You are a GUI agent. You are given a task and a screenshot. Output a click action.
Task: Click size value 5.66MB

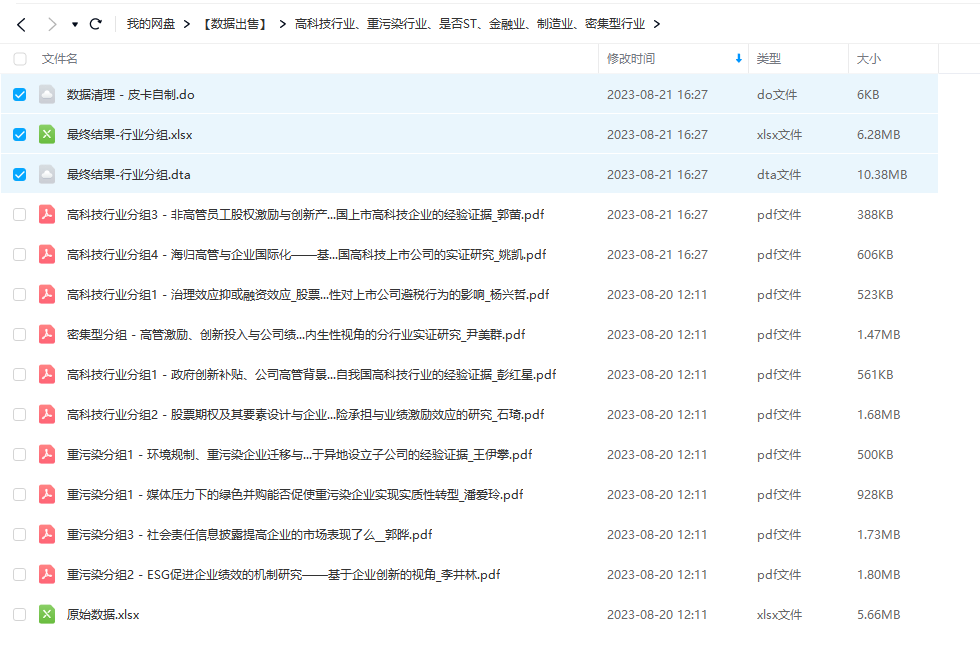[879, 614]
